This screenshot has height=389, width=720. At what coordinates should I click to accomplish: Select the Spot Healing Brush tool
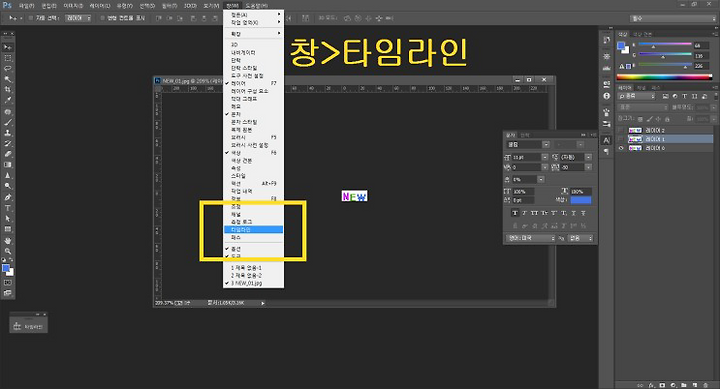tap(8, 112)
